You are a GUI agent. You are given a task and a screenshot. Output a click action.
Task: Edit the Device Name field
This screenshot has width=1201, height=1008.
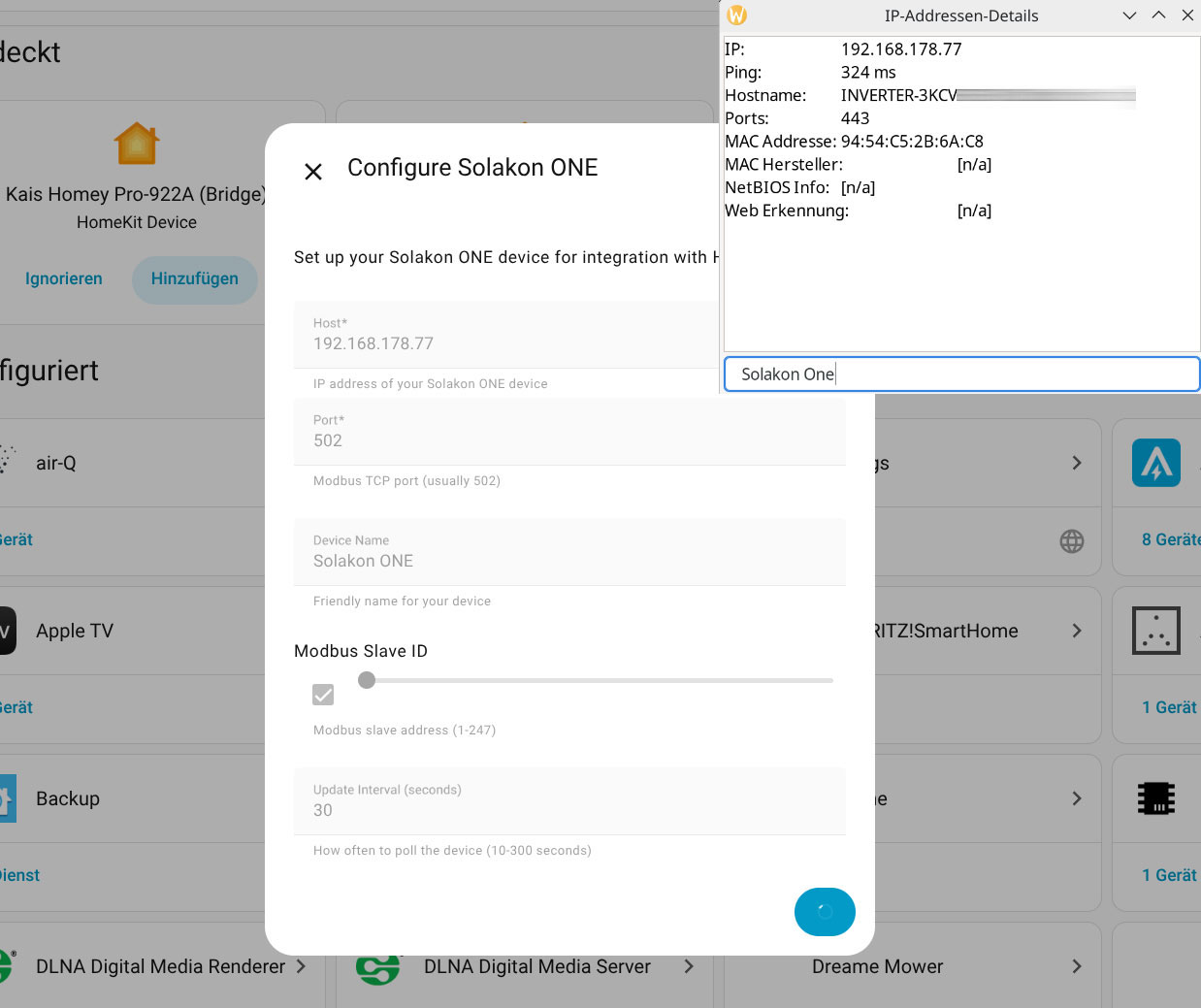(569, 552)
